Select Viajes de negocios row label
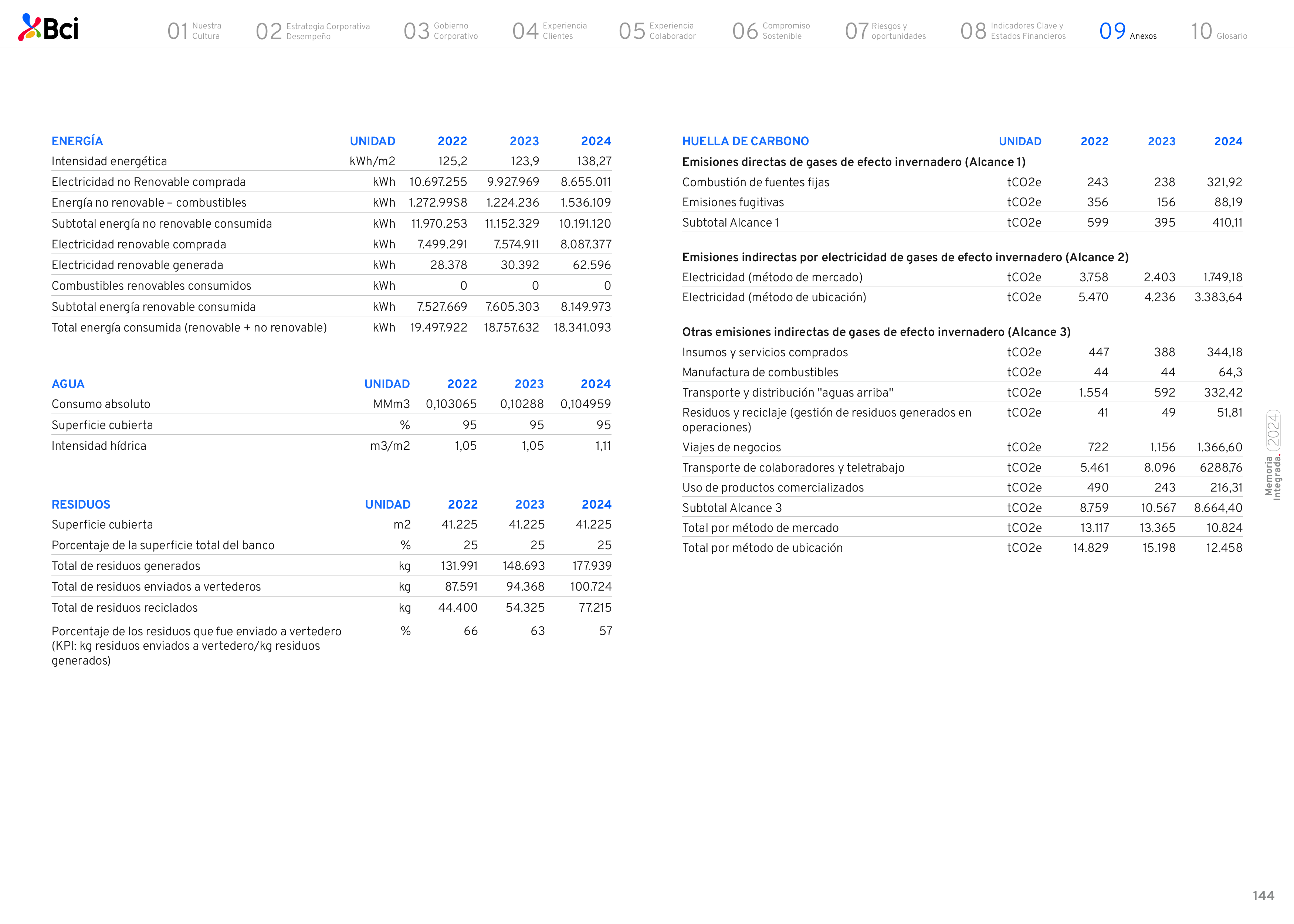Viewport: 1294px width, 924px height. pyautogui.click(x=731, y=448)
